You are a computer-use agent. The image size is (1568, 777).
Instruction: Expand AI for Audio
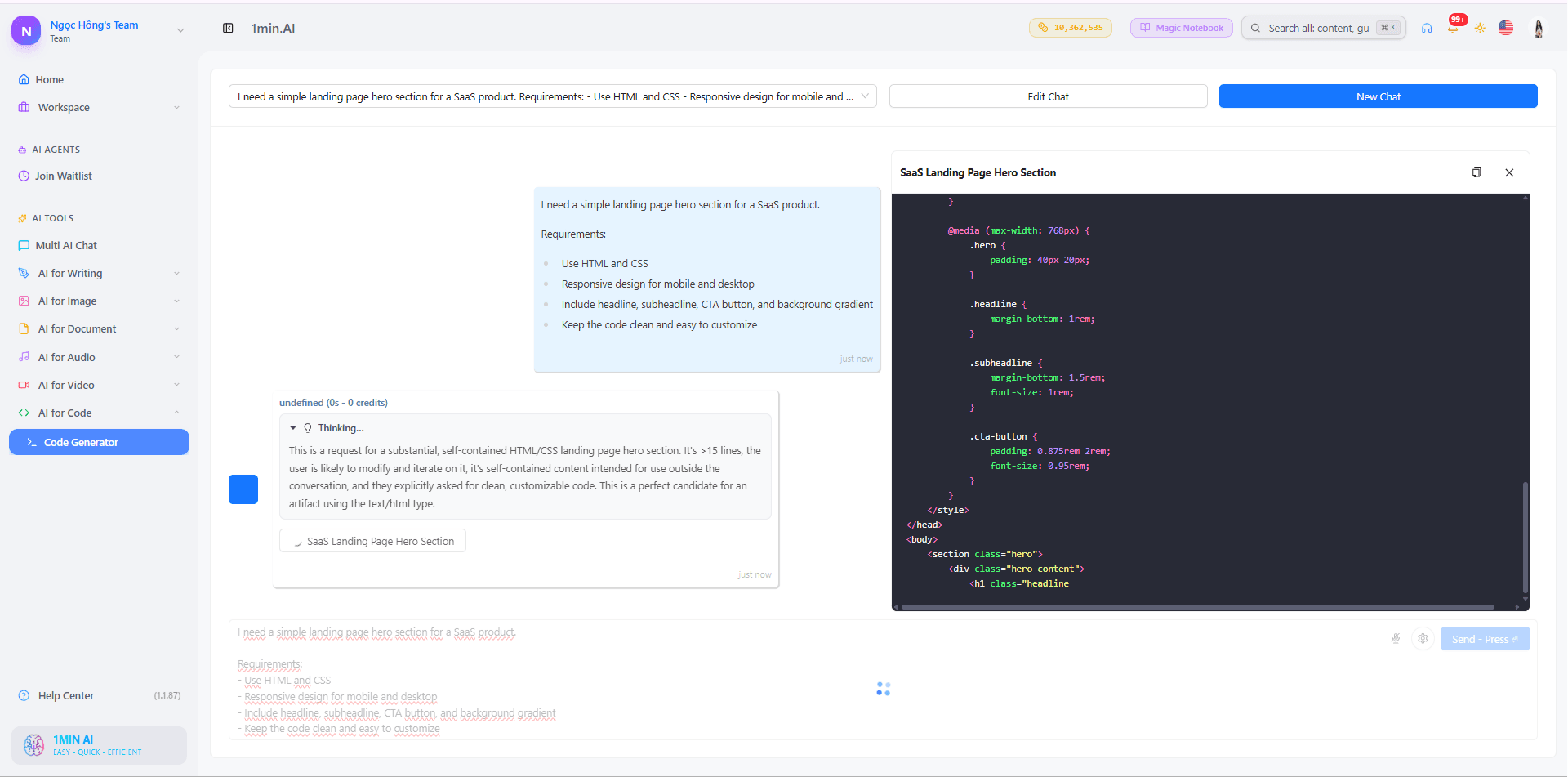(x=99, y=357)
